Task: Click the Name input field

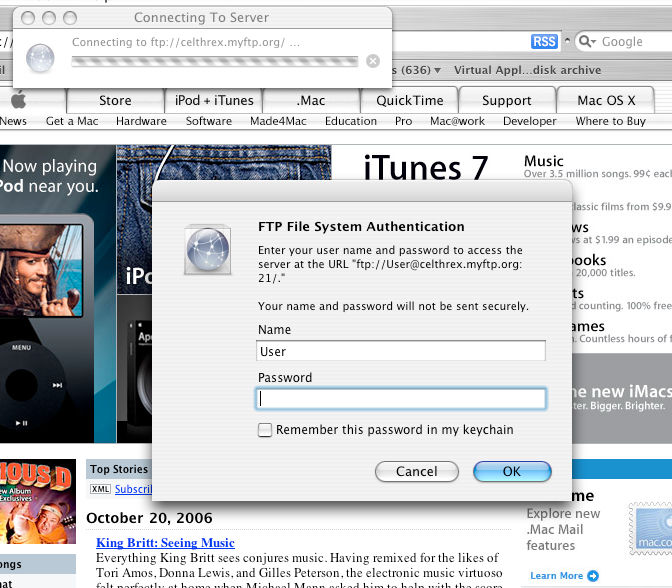Action: (401, 351)
